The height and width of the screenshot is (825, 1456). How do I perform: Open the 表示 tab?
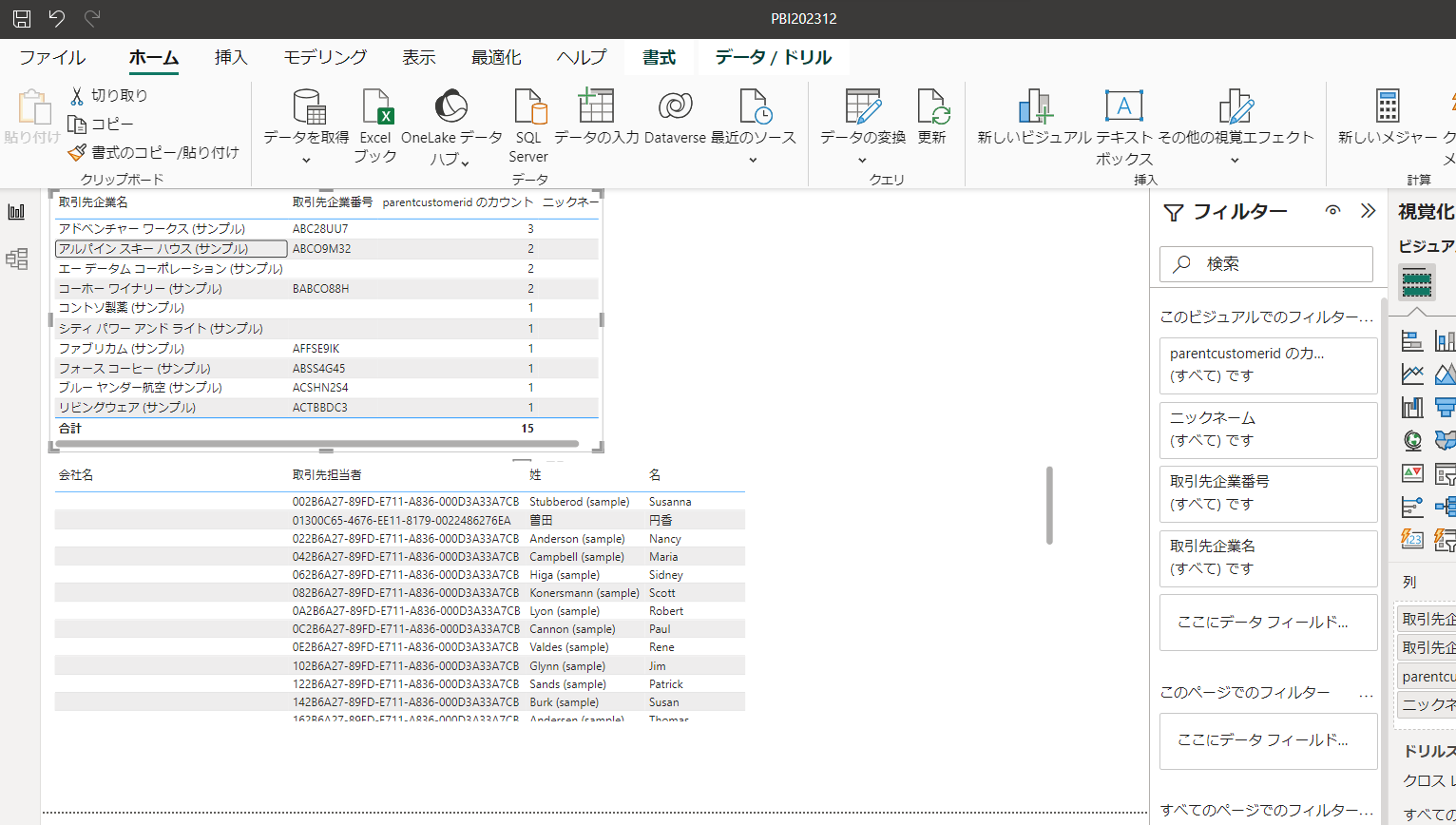coord(418,57)
